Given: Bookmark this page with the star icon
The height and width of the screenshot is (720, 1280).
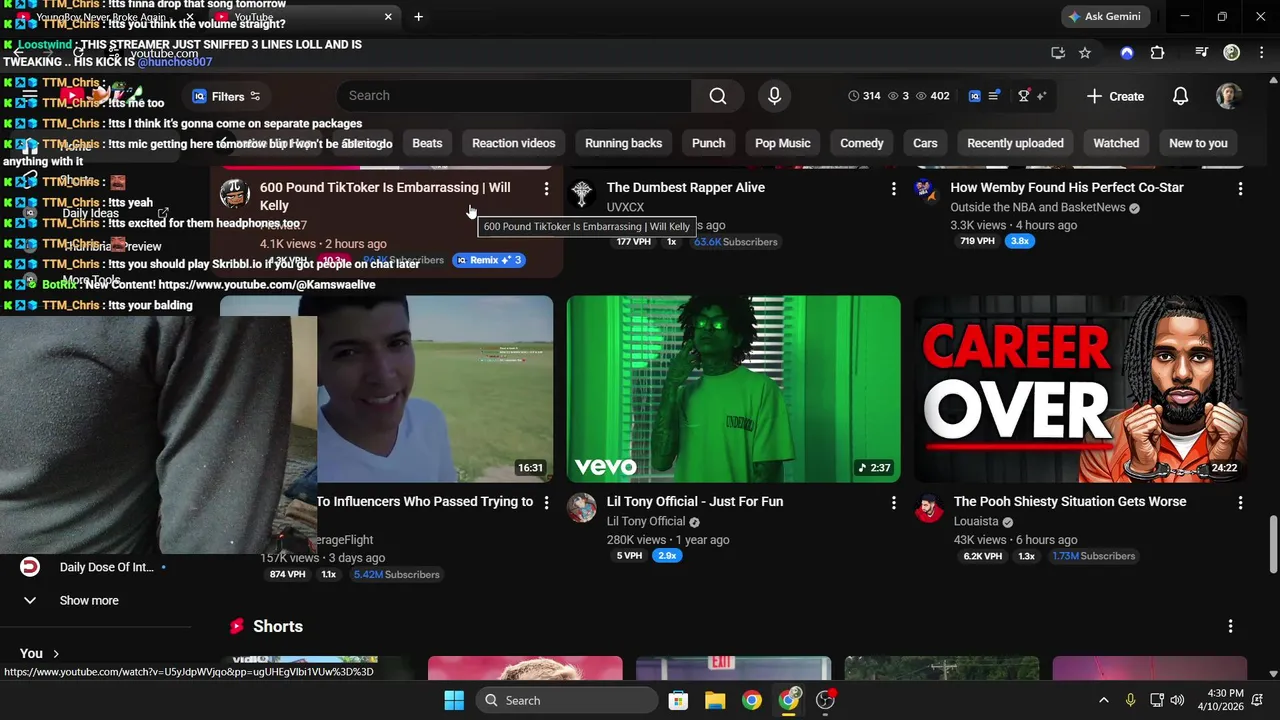Looking at the screenshot, I should [1085, 53].
